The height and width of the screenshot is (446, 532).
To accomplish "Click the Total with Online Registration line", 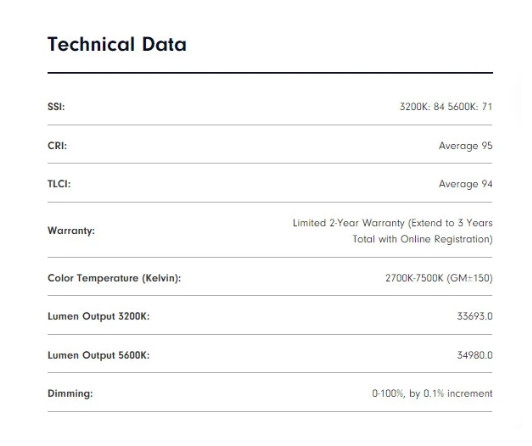I will pyautogui.click(x=422, y=239).
